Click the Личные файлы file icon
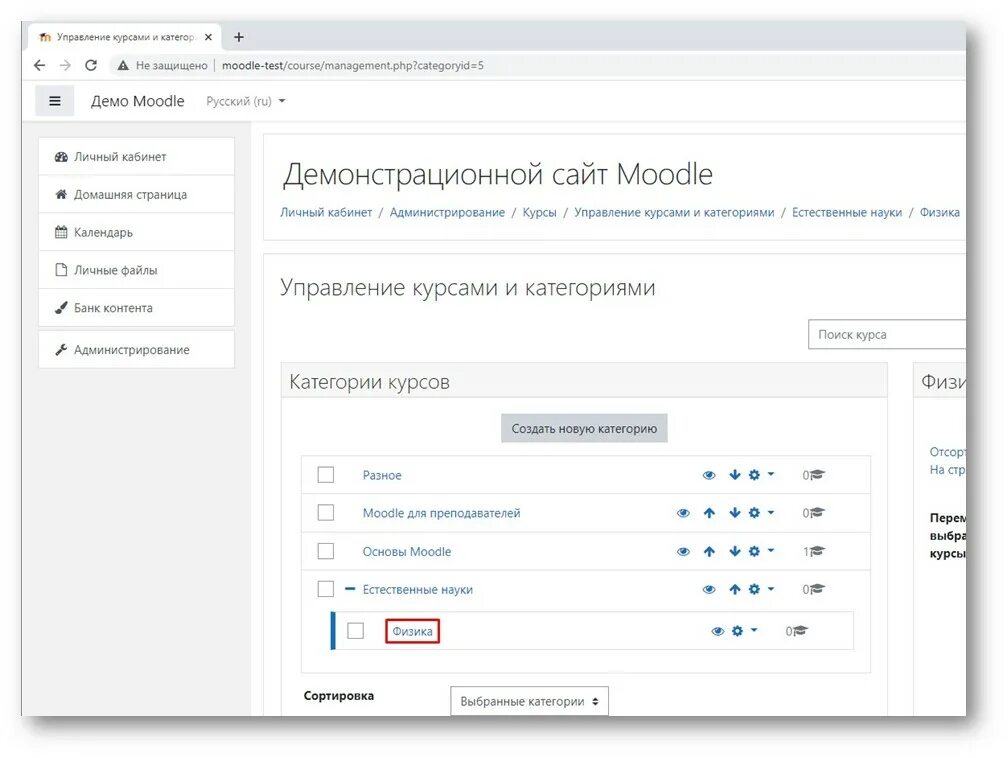 [61, 270]
